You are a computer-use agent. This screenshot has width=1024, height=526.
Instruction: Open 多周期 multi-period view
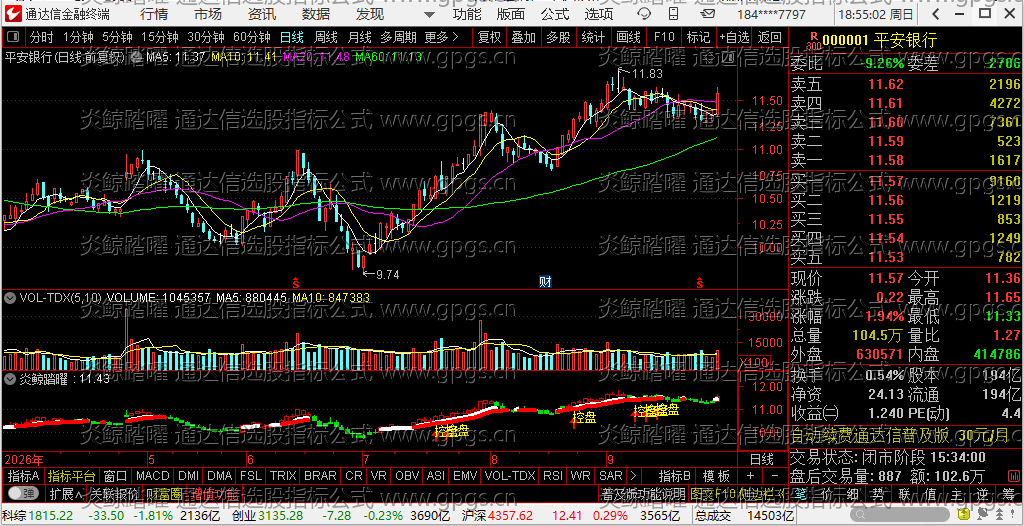tap(398, 37)
